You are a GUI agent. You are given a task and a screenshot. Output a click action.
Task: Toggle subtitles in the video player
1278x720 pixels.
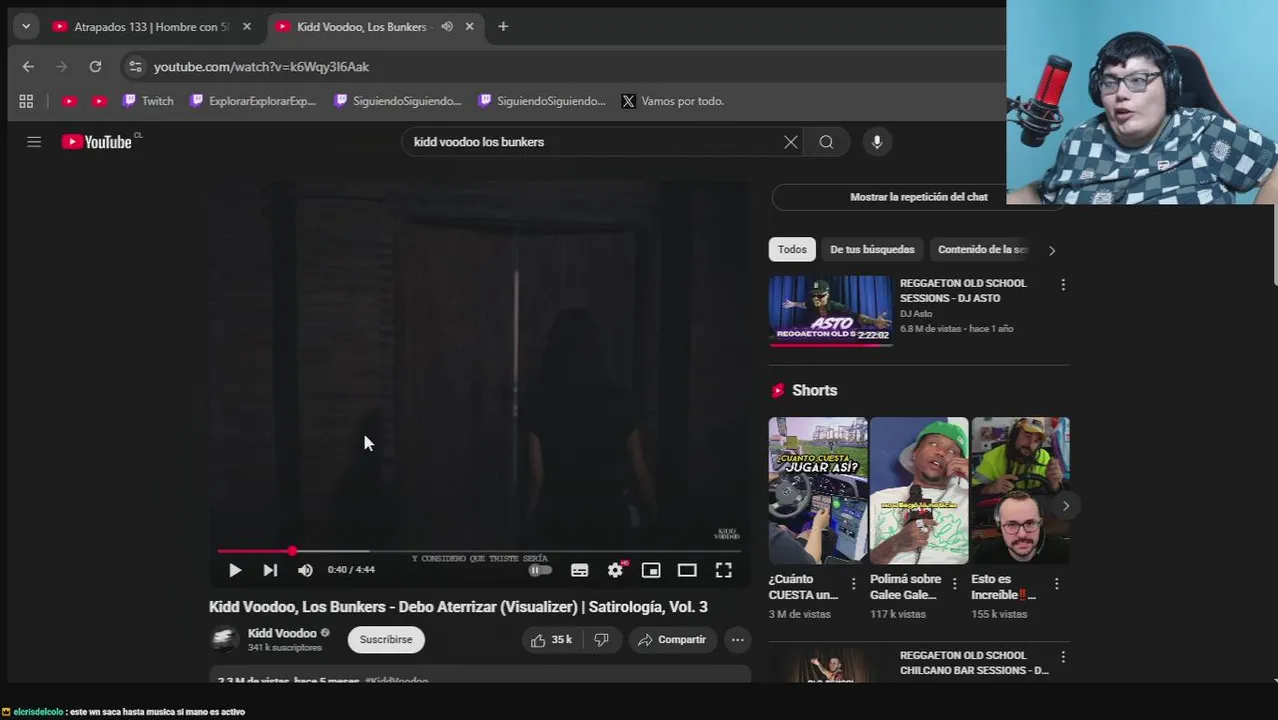pyautogui.click(x=579, y=570)
